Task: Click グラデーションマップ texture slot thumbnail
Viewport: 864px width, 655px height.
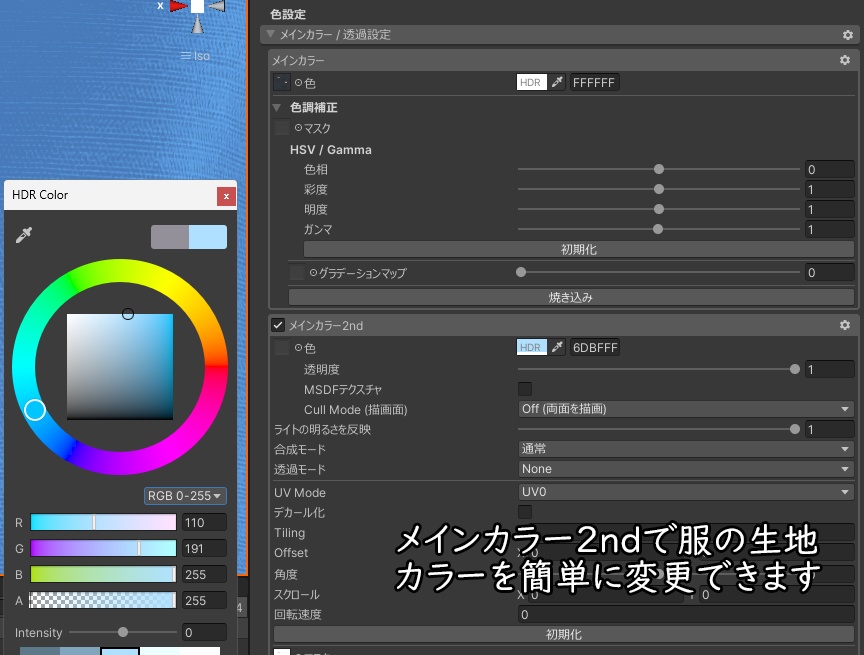Action: 297,272
